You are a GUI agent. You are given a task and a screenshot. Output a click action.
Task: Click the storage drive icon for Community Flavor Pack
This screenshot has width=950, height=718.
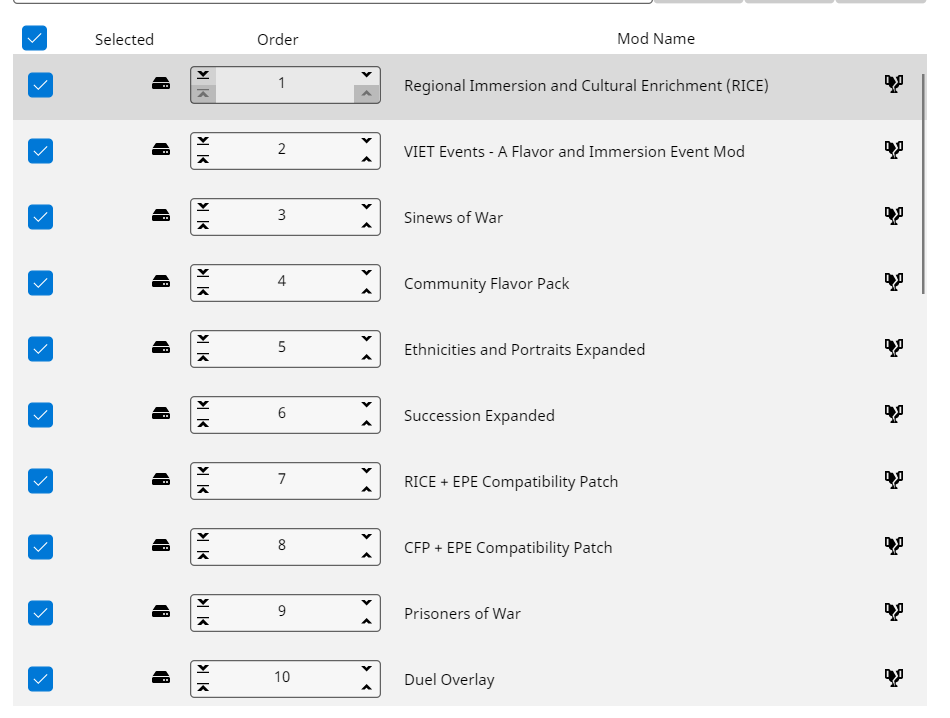[x=161, y=282]
